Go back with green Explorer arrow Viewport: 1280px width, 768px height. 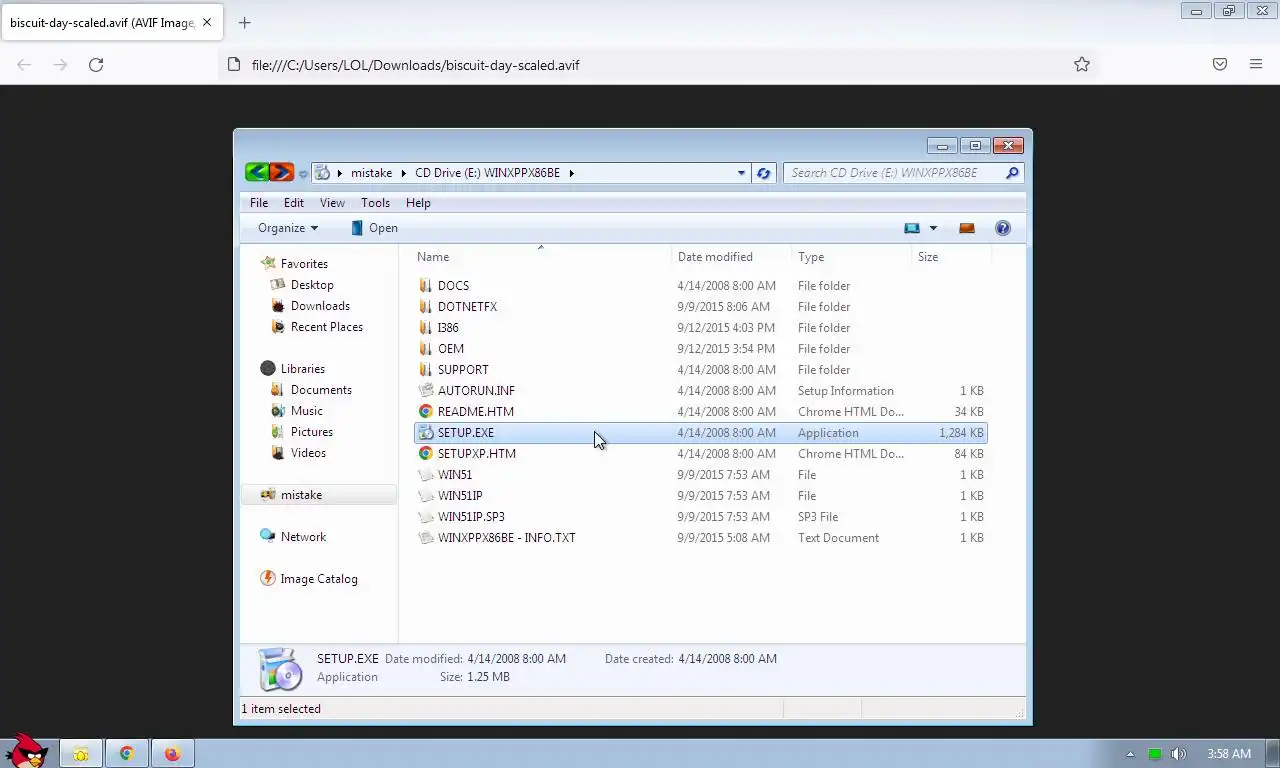pyautogui.click(x=257, y=172)
